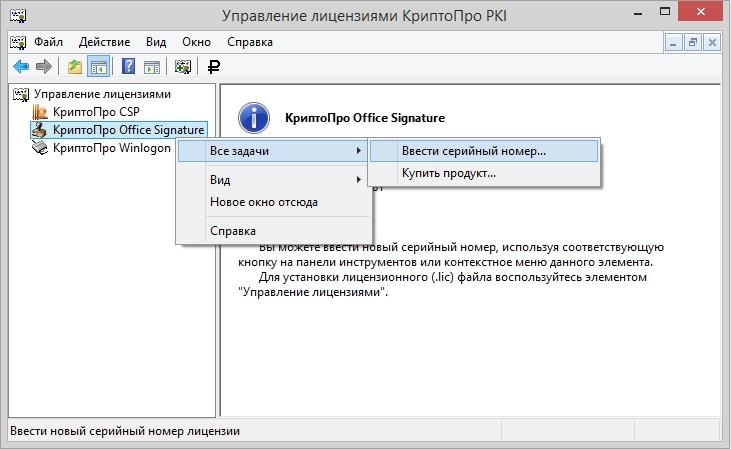The image size is (731, 449).
Task: Click Справка in the context menu
Action: (x=232, y=231)
